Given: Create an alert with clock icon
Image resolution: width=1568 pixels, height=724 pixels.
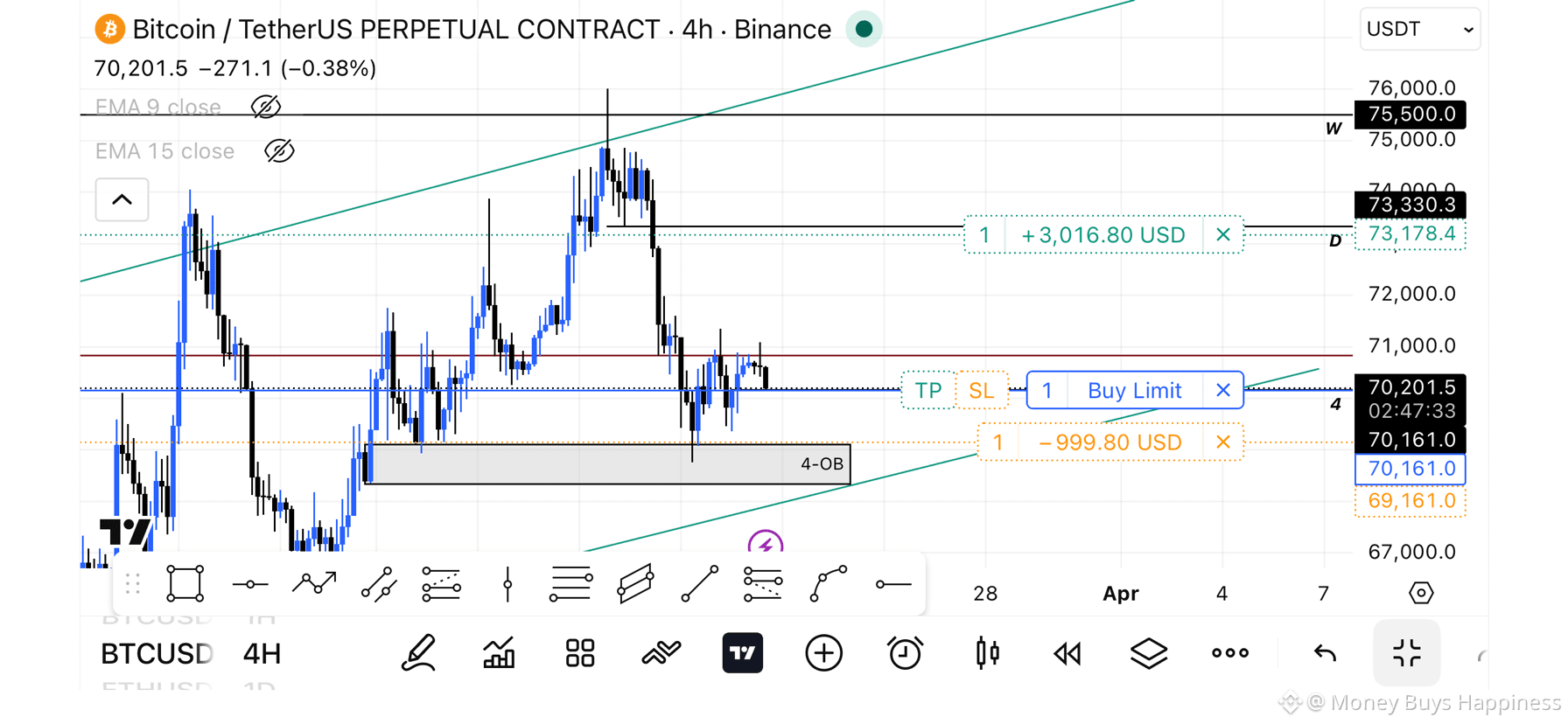Looking at the screenshot, I should (x=905, y=653).
